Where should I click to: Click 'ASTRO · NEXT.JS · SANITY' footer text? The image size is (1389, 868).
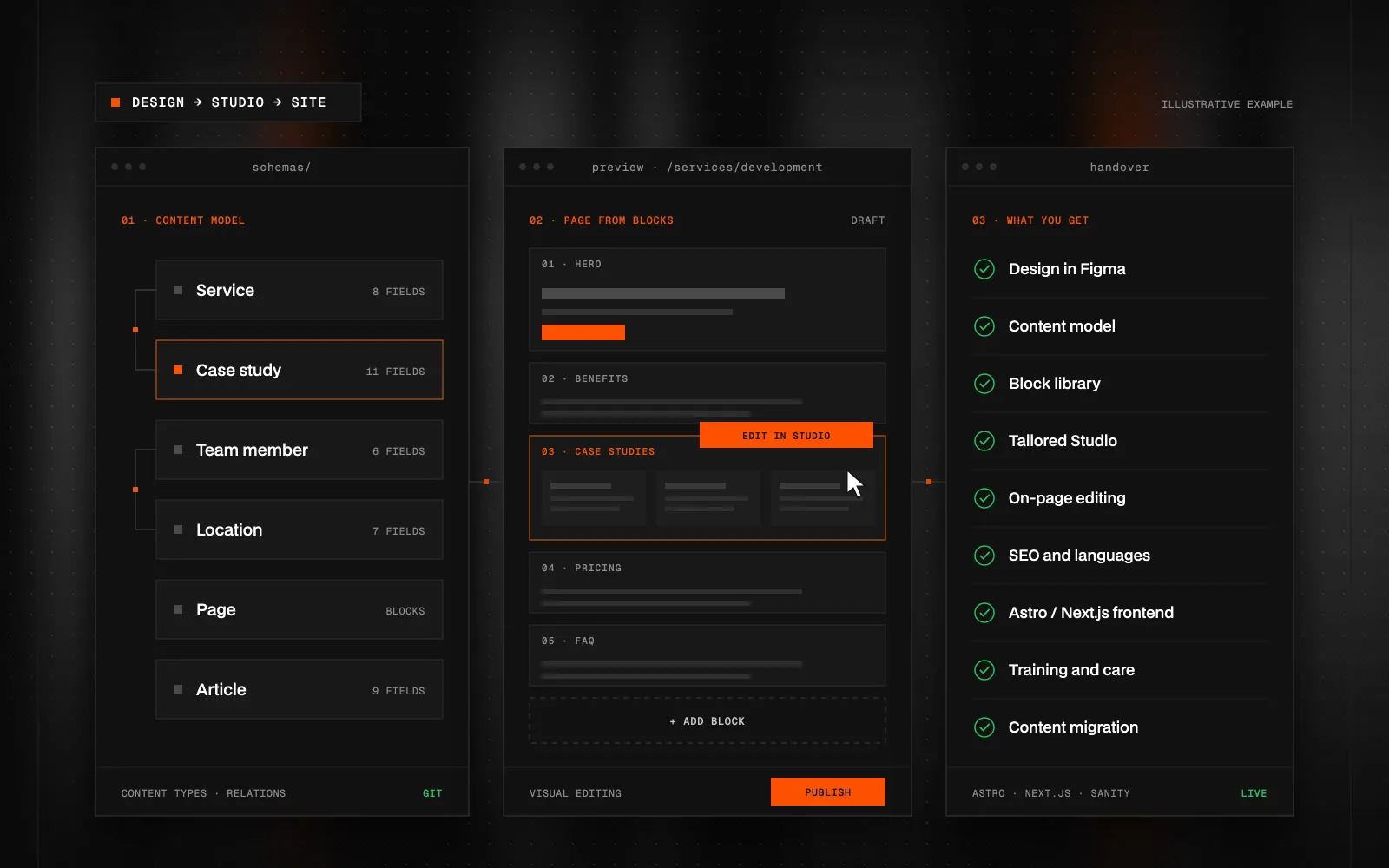[x=1051, y=793]
